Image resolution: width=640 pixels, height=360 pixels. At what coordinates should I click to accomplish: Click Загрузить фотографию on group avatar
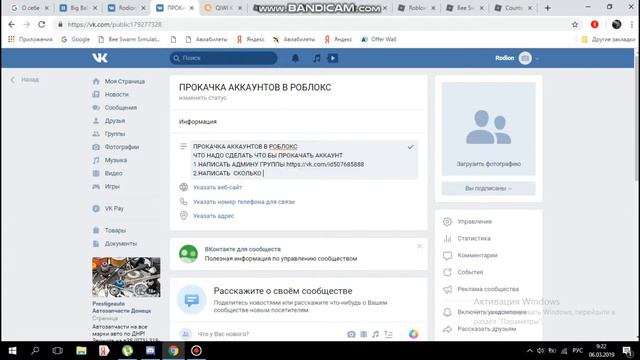click(489, 164)
